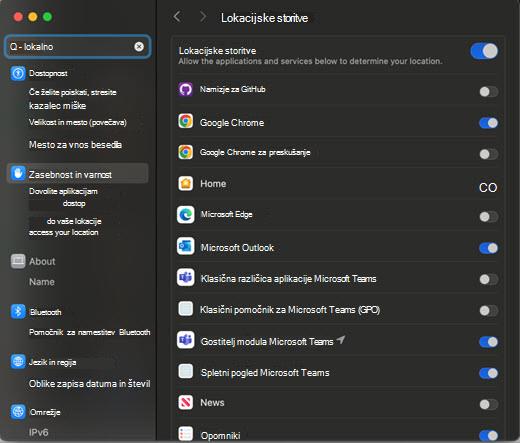Viewport: 520px width, 443px height.
Task: Click the Microsoft Edge icon
Action: coord(185,214)
